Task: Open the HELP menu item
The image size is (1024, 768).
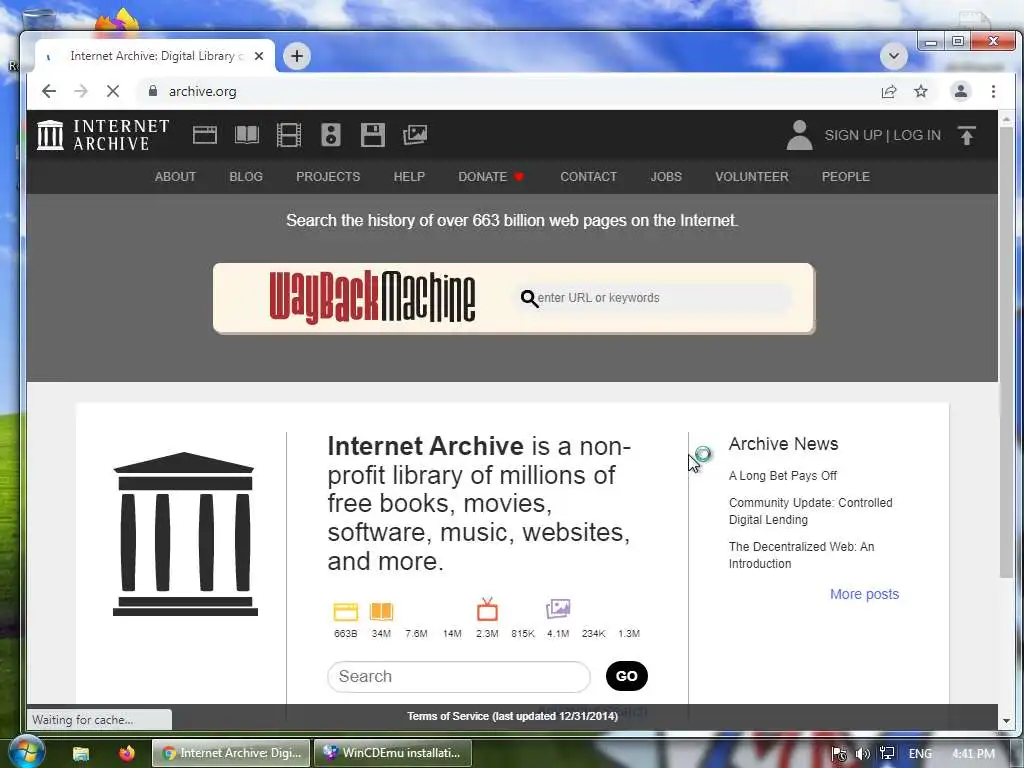Action: (x=409, y=176)
